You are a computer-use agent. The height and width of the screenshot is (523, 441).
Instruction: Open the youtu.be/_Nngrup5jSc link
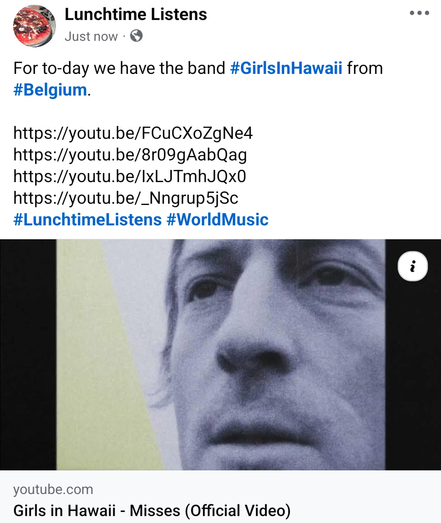(x=126, y=198)
